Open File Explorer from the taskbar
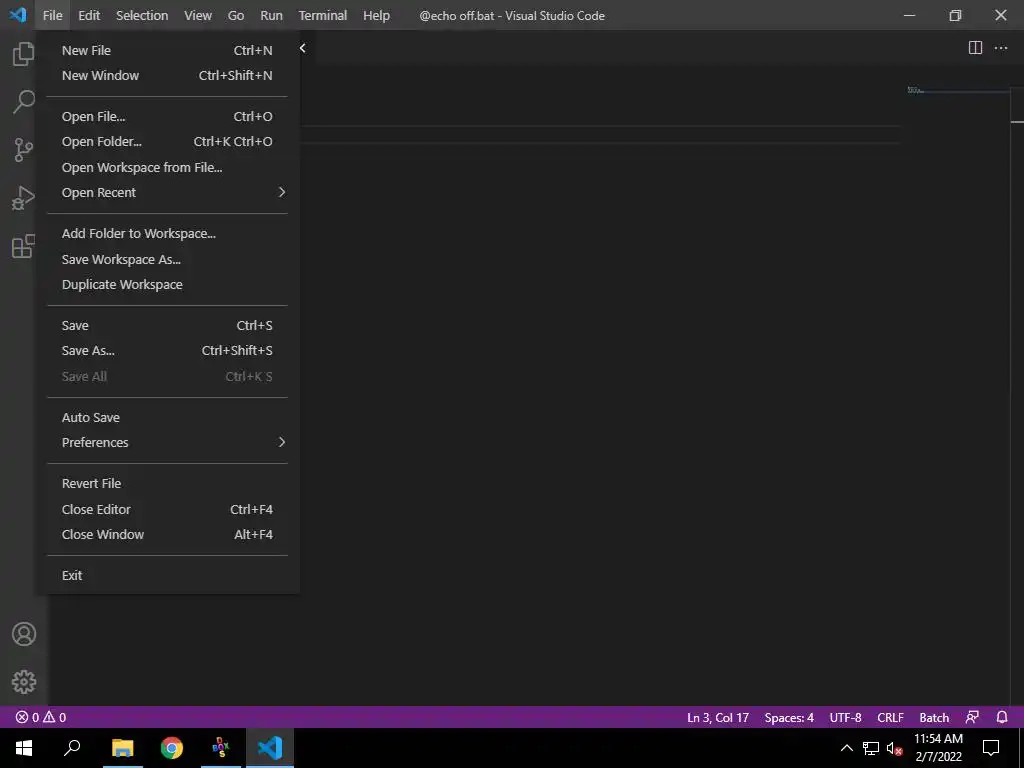The height and width of the screenshot is (768, 1024). click(122, 748)
